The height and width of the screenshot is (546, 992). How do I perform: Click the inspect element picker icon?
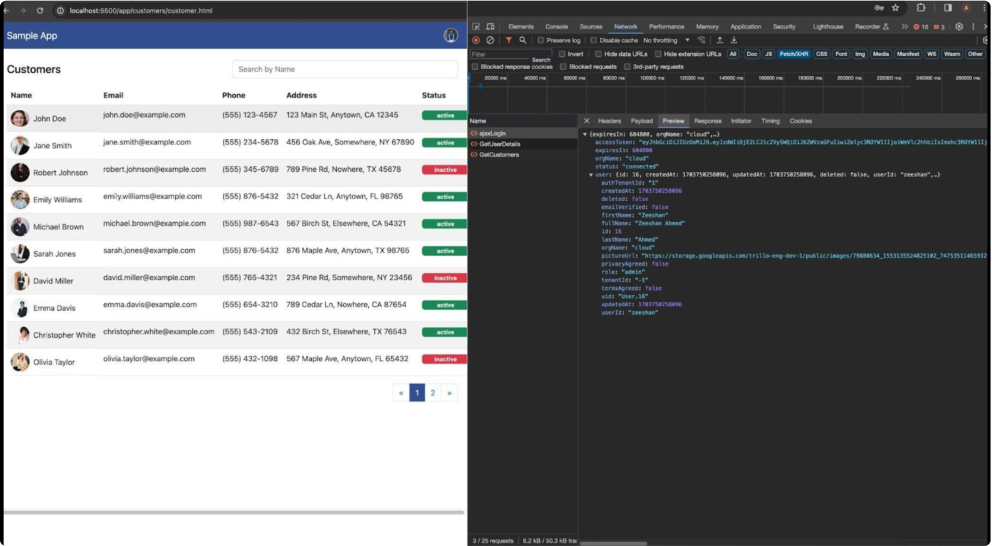point(476,27)
